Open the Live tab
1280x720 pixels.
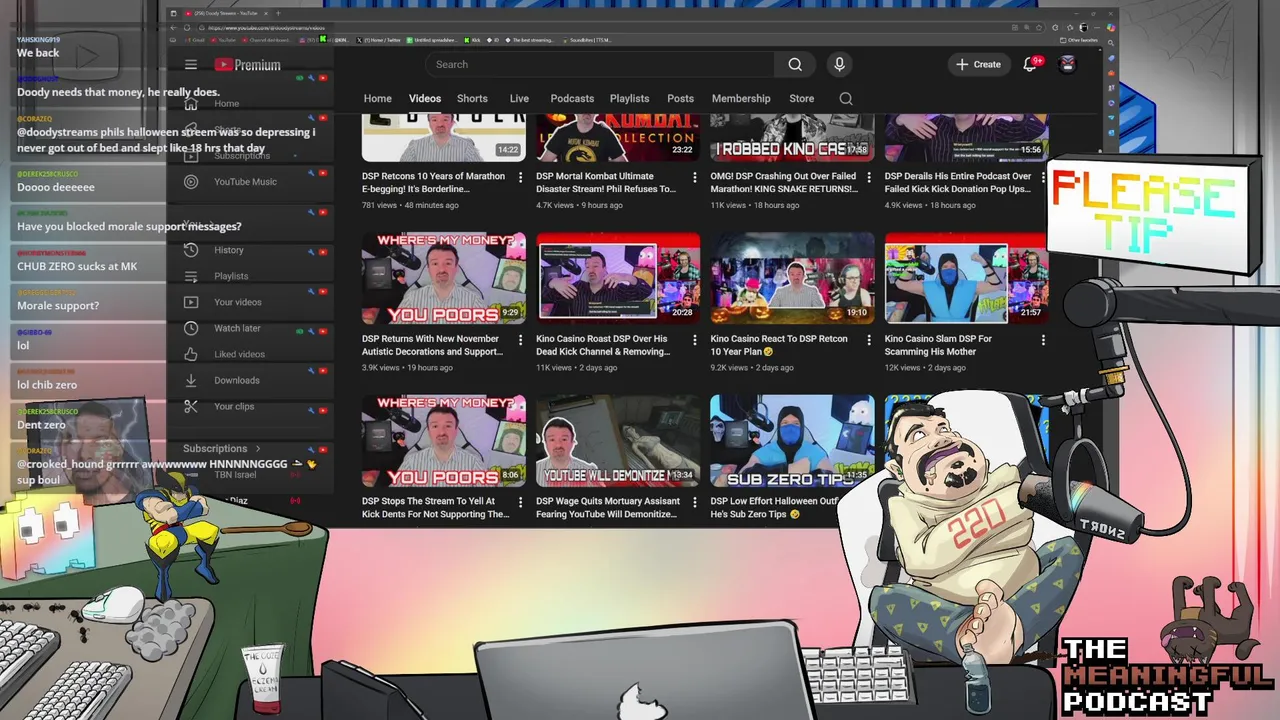pos(519,99)
